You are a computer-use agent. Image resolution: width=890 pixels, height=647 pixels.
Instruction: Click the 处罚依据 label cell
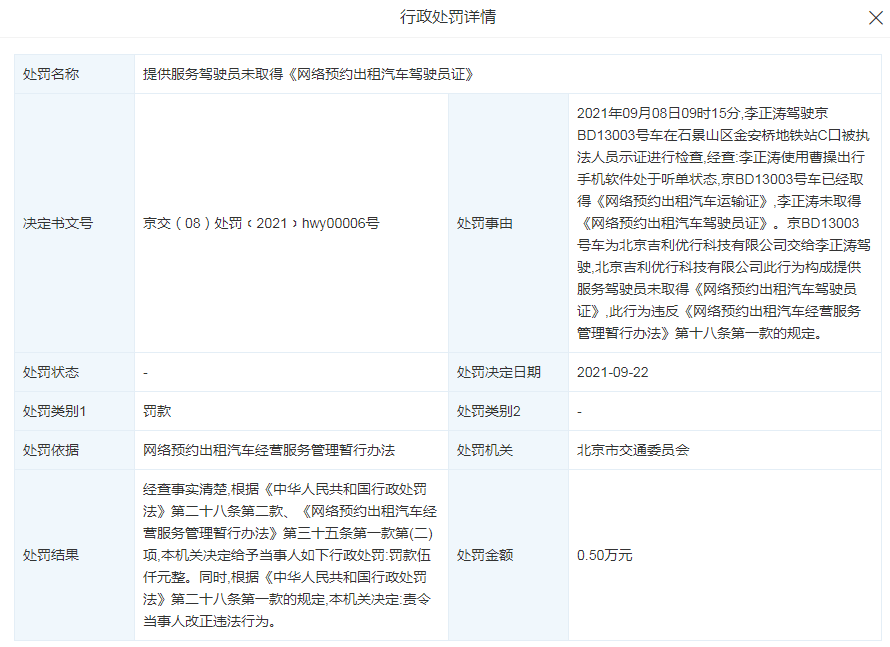51,450
